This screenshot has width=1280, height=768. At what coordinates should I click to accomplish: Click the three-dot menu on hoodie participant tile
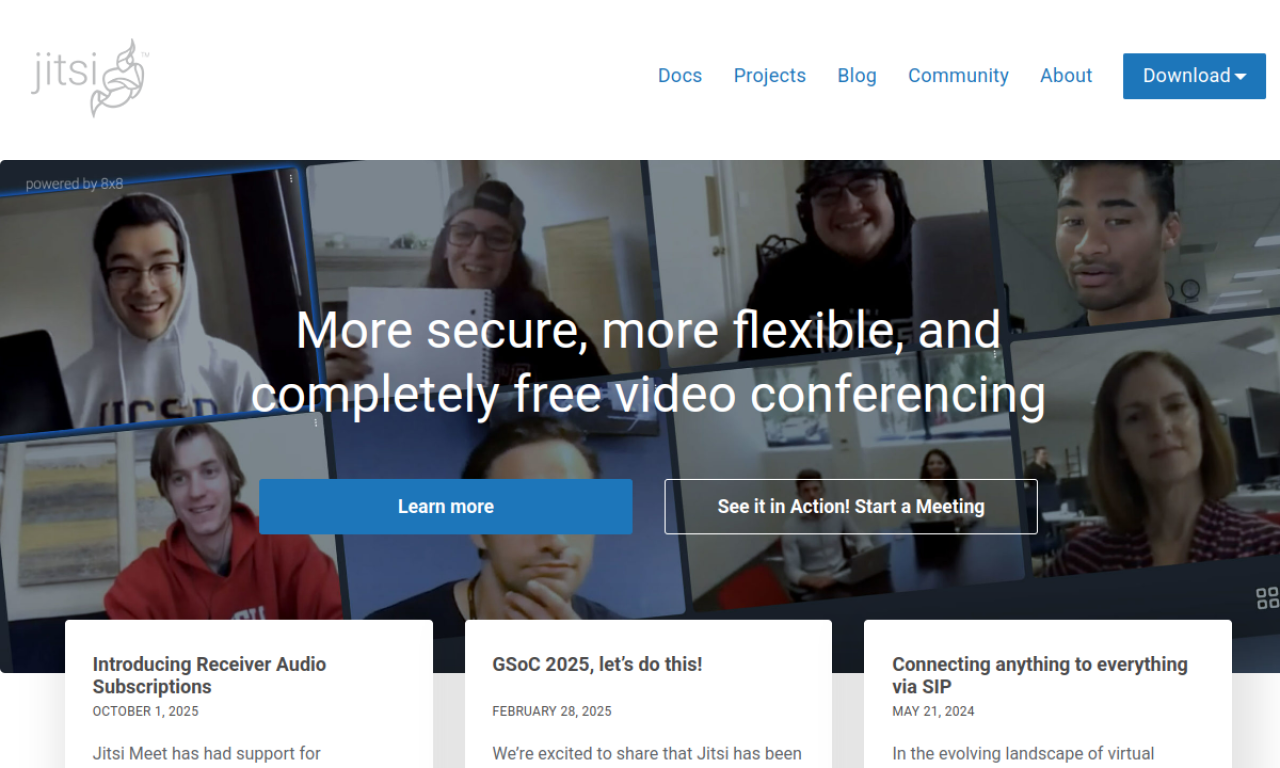(x=291, y=178)
